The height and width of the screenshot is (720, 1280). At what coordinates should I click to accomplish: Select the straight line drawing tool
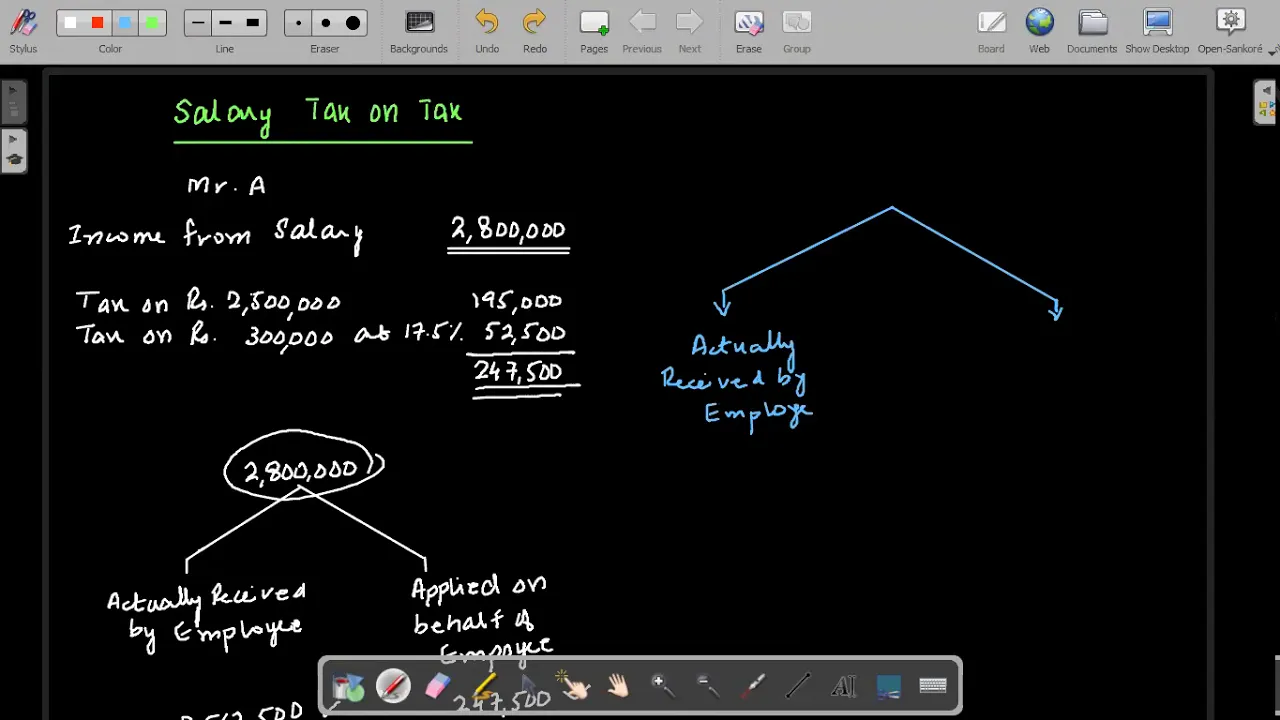tap(798, 686)
